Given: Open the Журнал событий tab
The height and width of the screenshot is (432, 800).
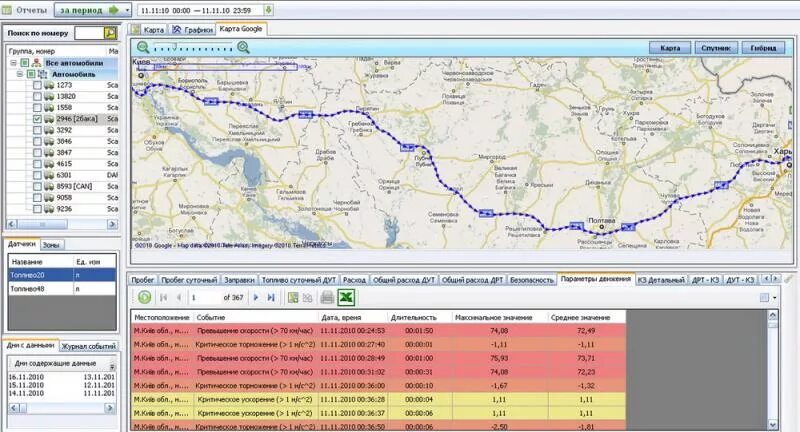Looking at the screenshot, I should (89, 346).
